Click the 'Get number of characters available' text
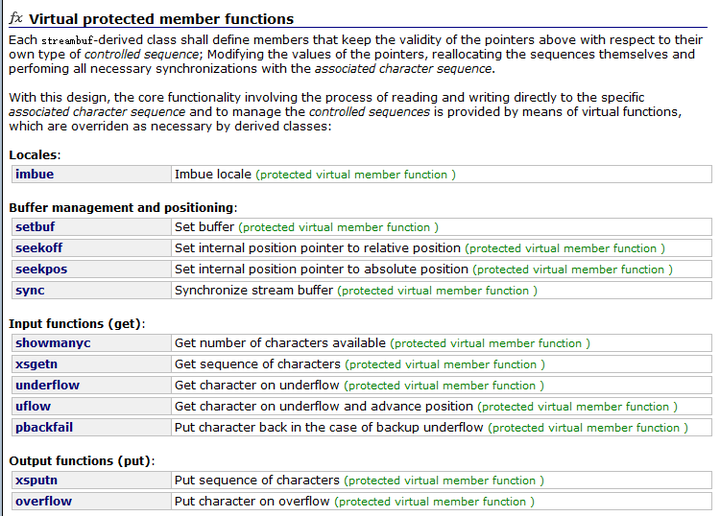The width and height of the screenshot is (720, 516). (280, 343)
